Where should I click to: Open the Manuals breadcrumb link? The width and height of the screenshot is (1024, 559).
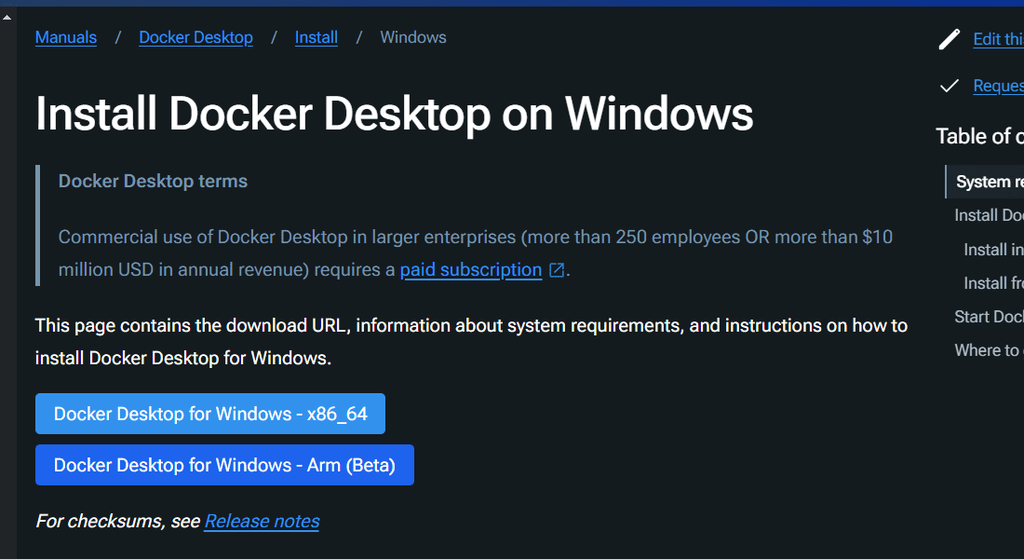click(66, 38)
